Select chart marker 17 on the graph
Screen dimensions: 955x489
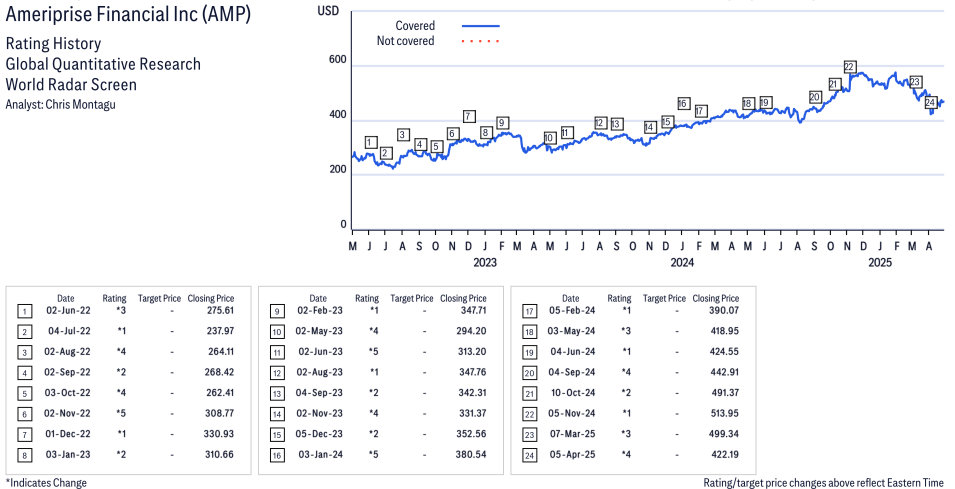700,111
